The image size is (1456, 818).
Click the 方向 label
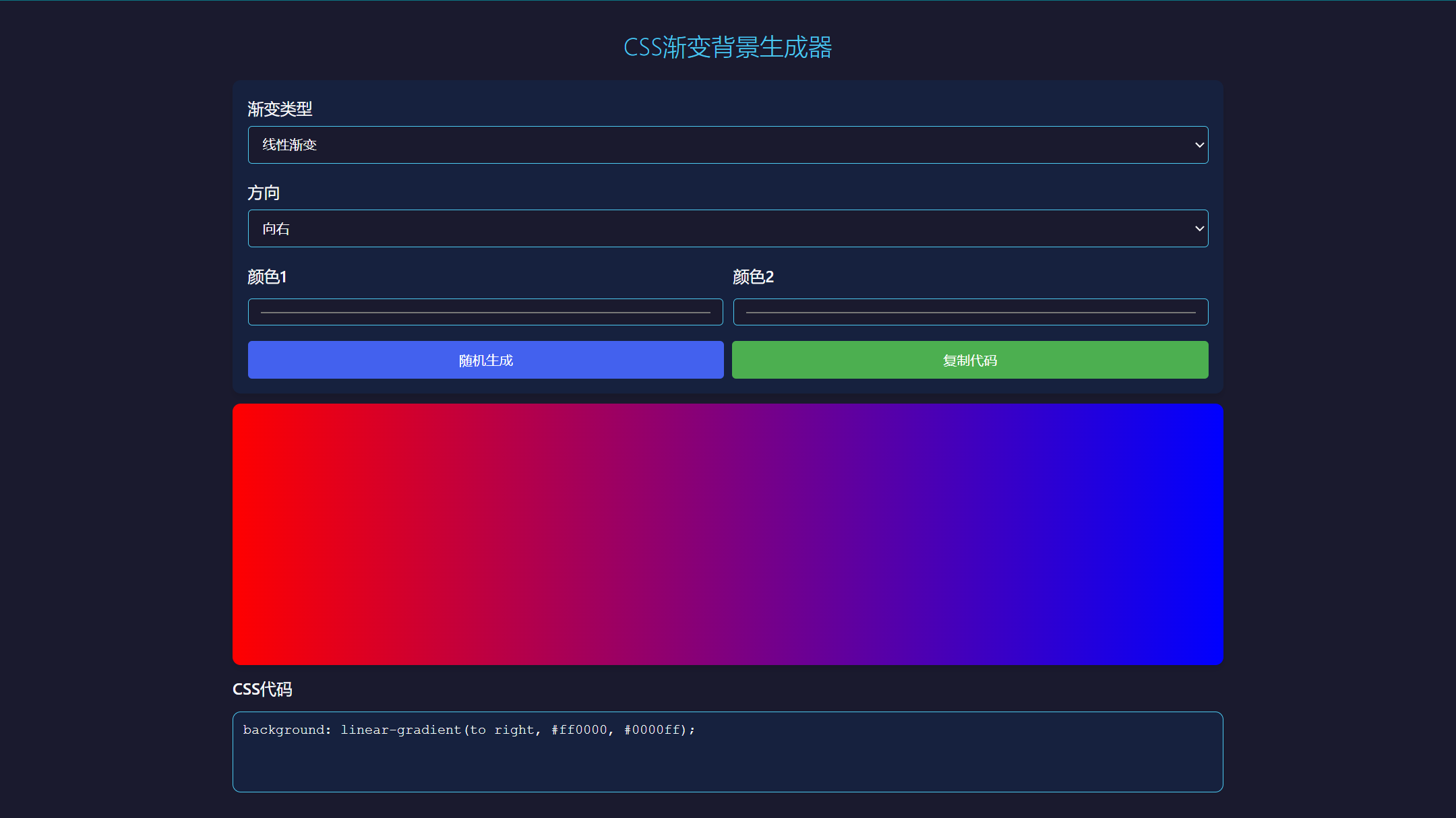pos(264,193)
